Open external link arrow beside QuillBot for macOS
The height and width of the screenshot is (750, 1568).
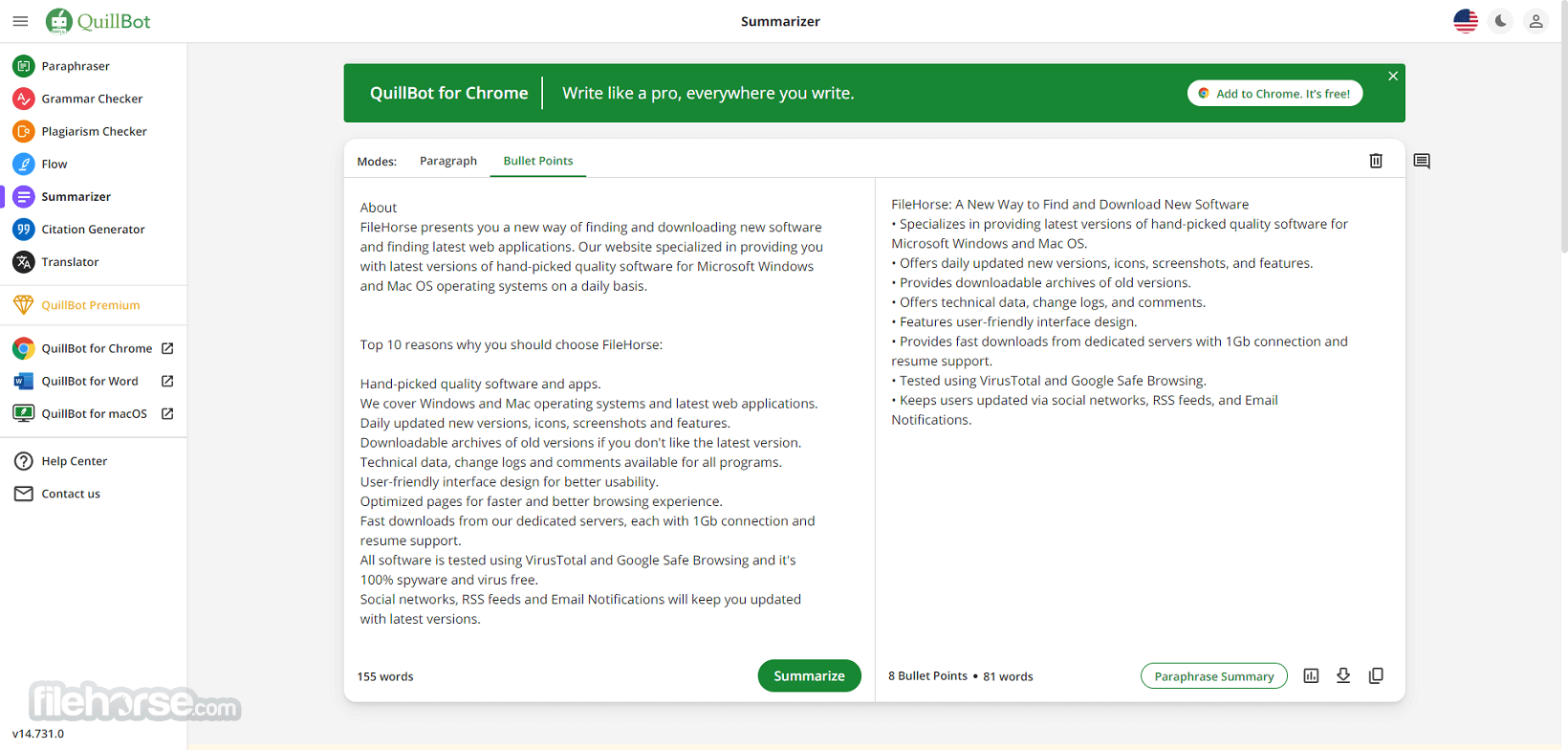(x=167, y=413)
